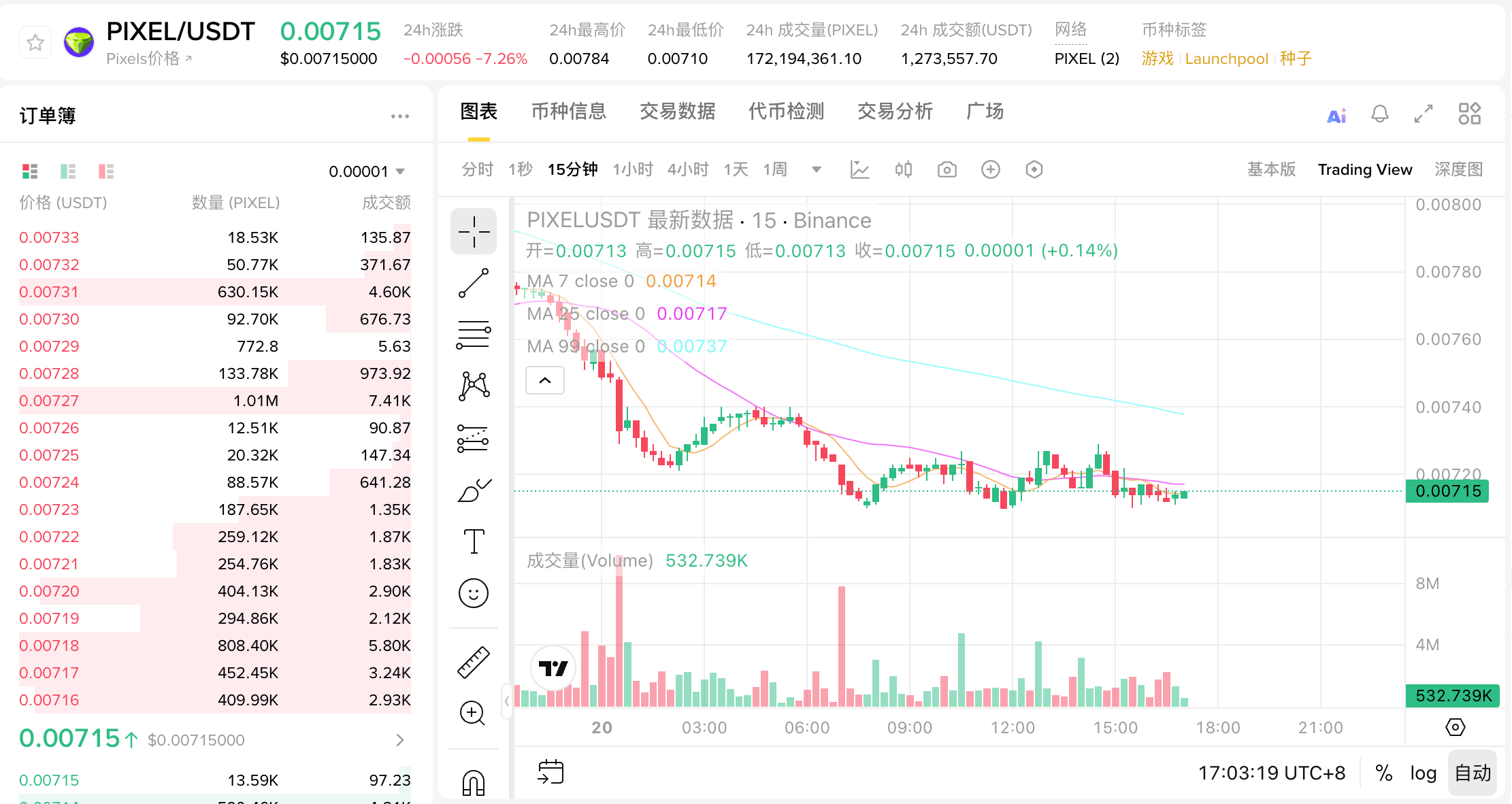Show only buy orders in order book
The image size is (1512, 804).
click(68, 171)
